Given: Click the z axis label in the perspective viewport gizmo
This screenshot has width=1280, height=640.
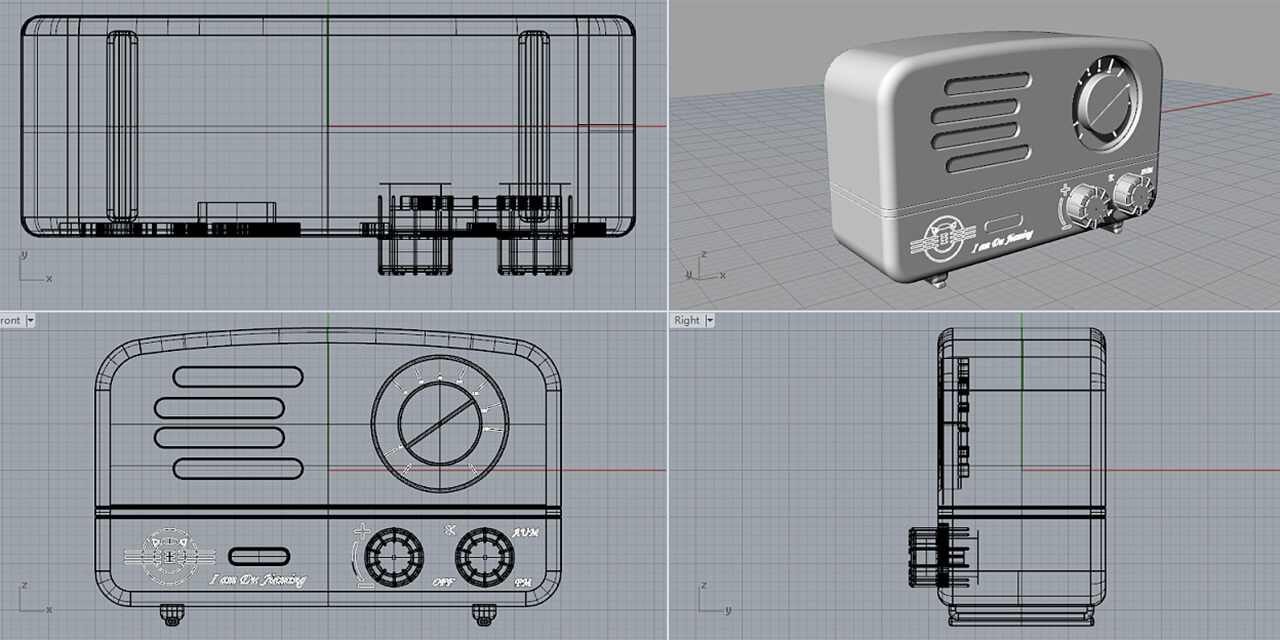Looking at the screenshot, I should (x=704, y=254).
